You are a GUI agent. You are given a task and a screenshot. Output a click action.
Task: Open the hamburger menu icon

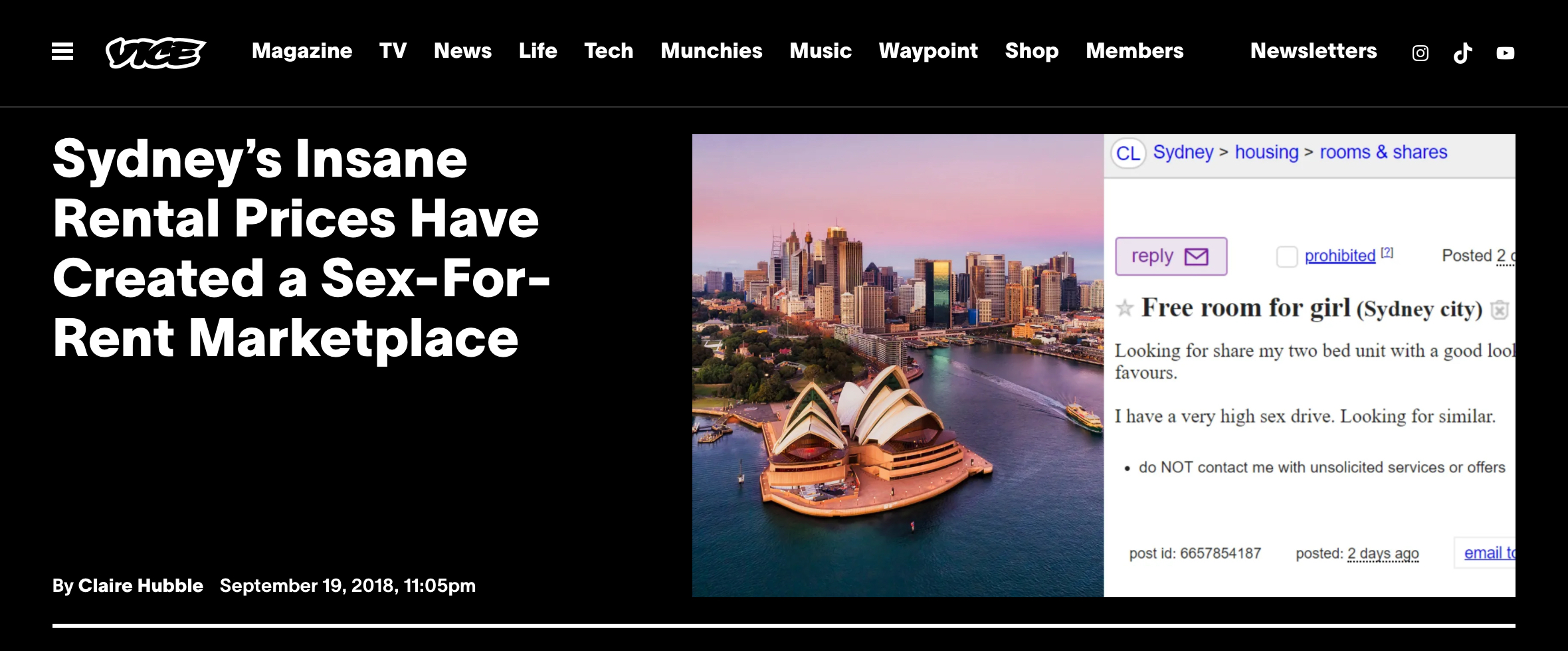(x=62, y=51)
